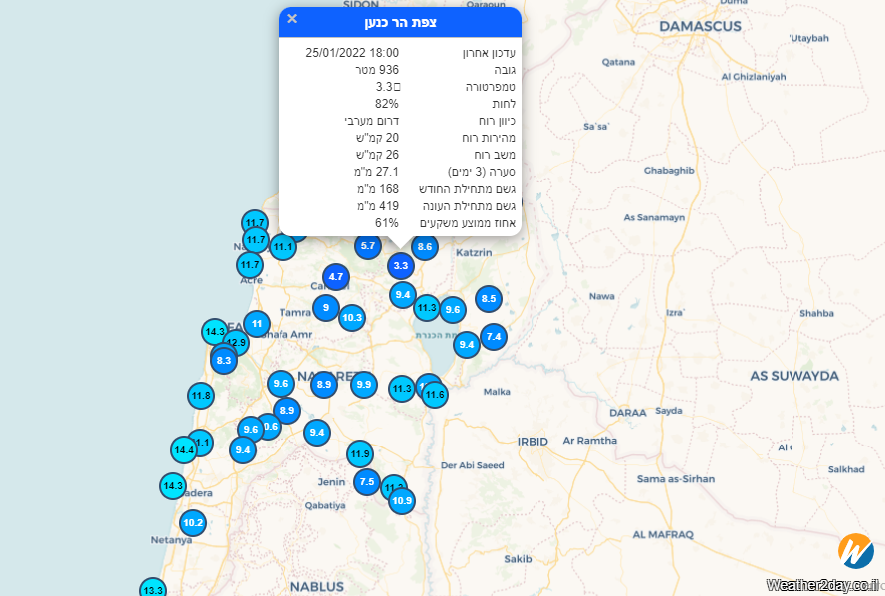Open the 10.9 station marker
This screenshot has width=885, height=596.
tap(402, 501)
